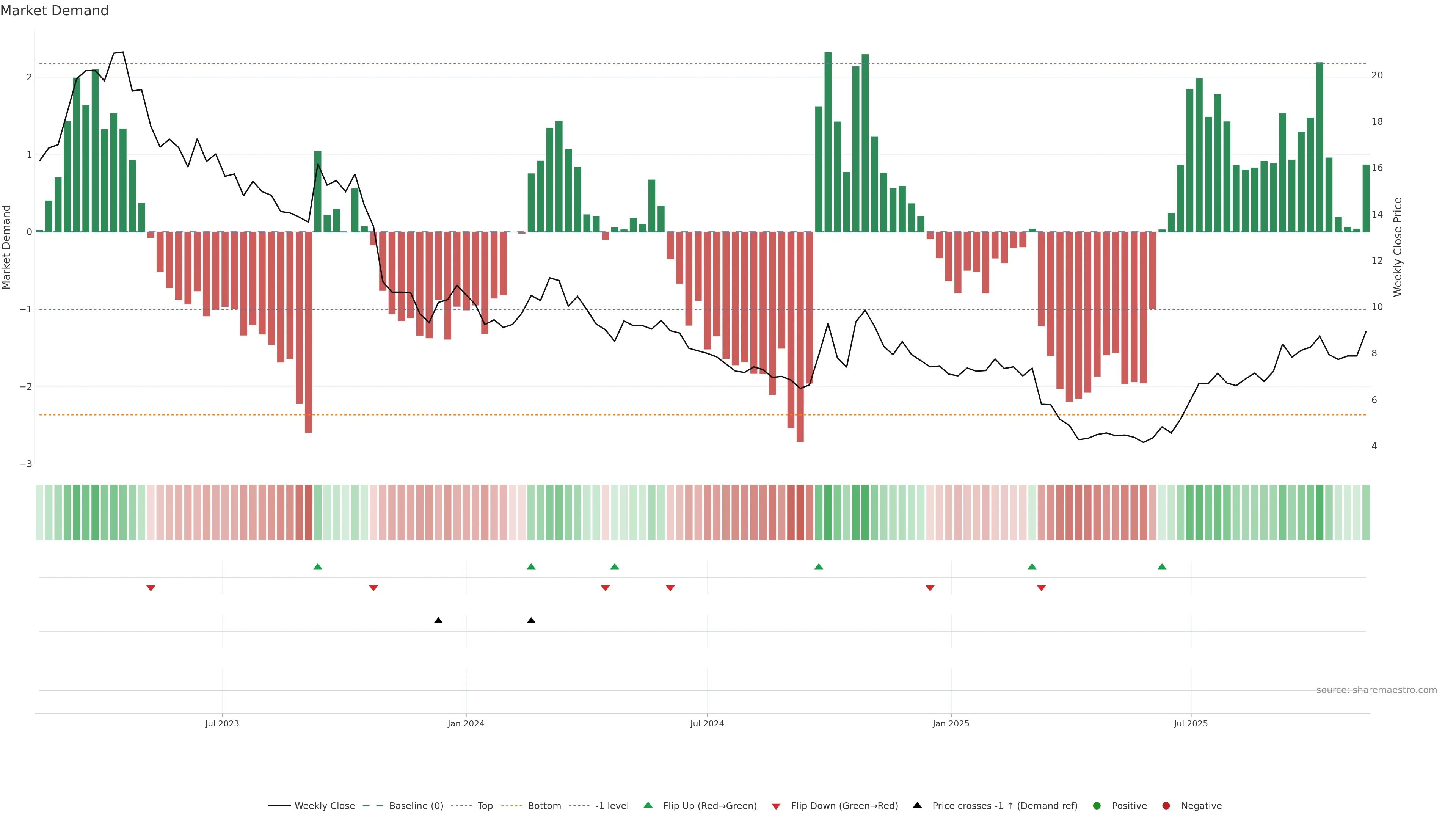Viewport: 1456px width, 819px height.
Task: Click the Positive green circle legend icon
Action: pos(1097,805)
